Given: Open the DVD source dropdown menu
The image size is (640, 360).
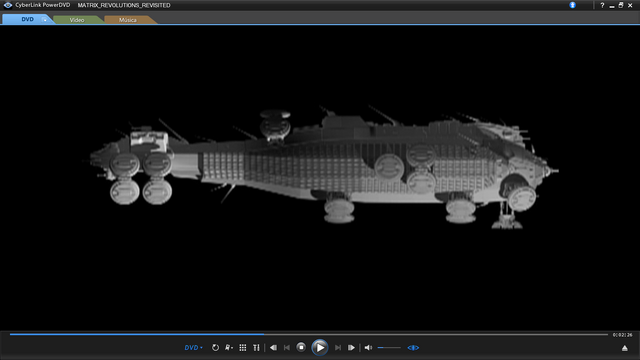Looking at the screenshot, I should pos(193,348).
